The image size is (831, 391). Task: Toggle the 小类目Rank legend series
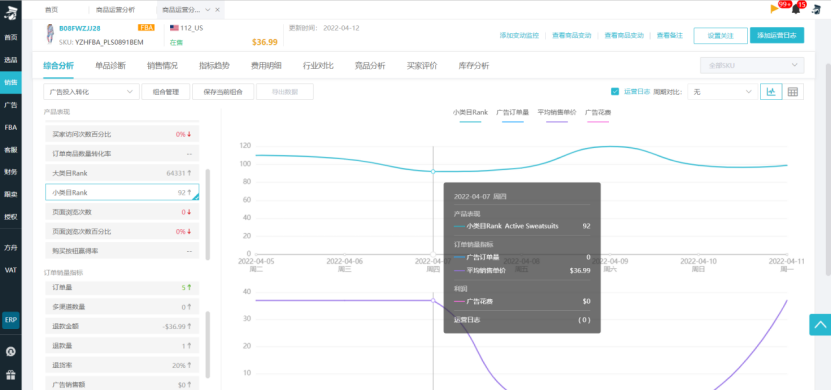[x=470, y=115]
